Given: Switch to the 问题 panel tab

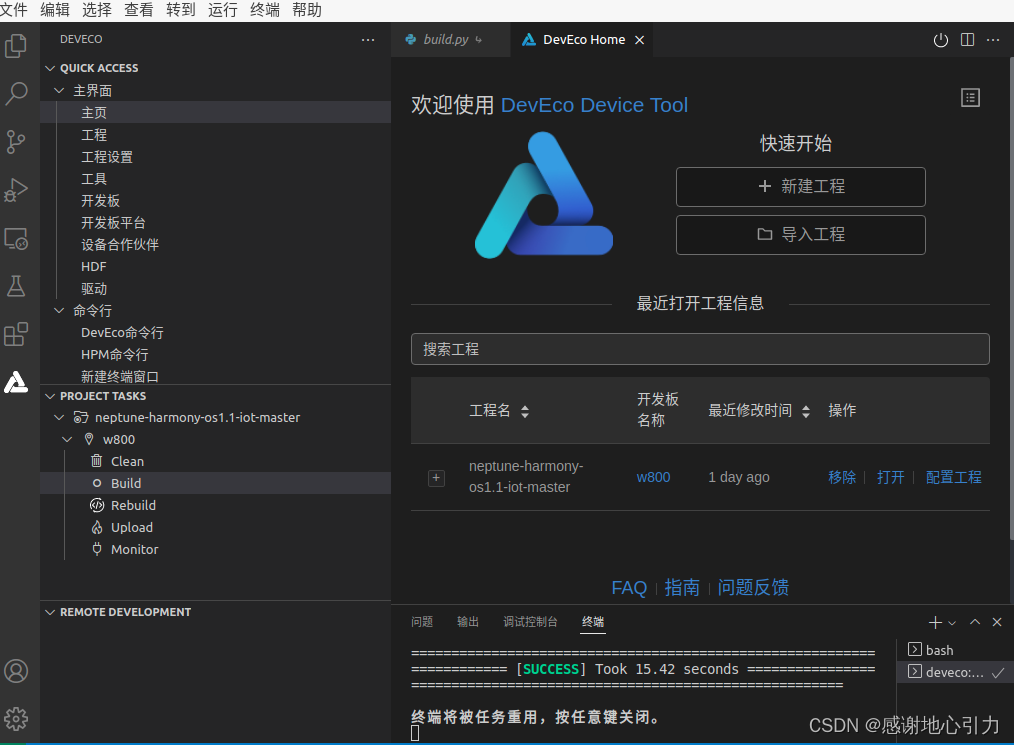Looking at the screenshot, I should (422, 621).
